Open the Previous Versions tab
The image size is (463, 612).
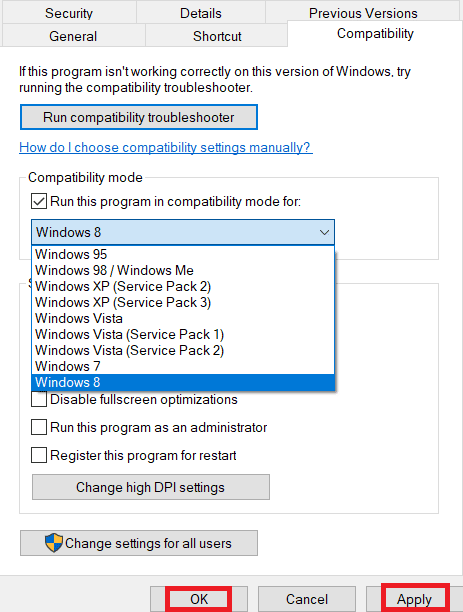(x=363, y=13)
